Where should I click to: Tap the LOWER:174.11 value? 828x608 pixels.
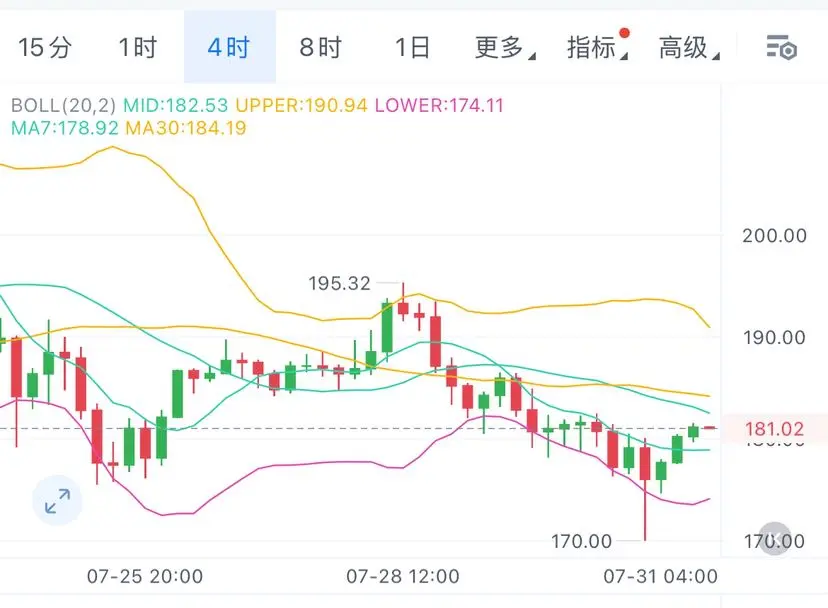click(439, 105)
